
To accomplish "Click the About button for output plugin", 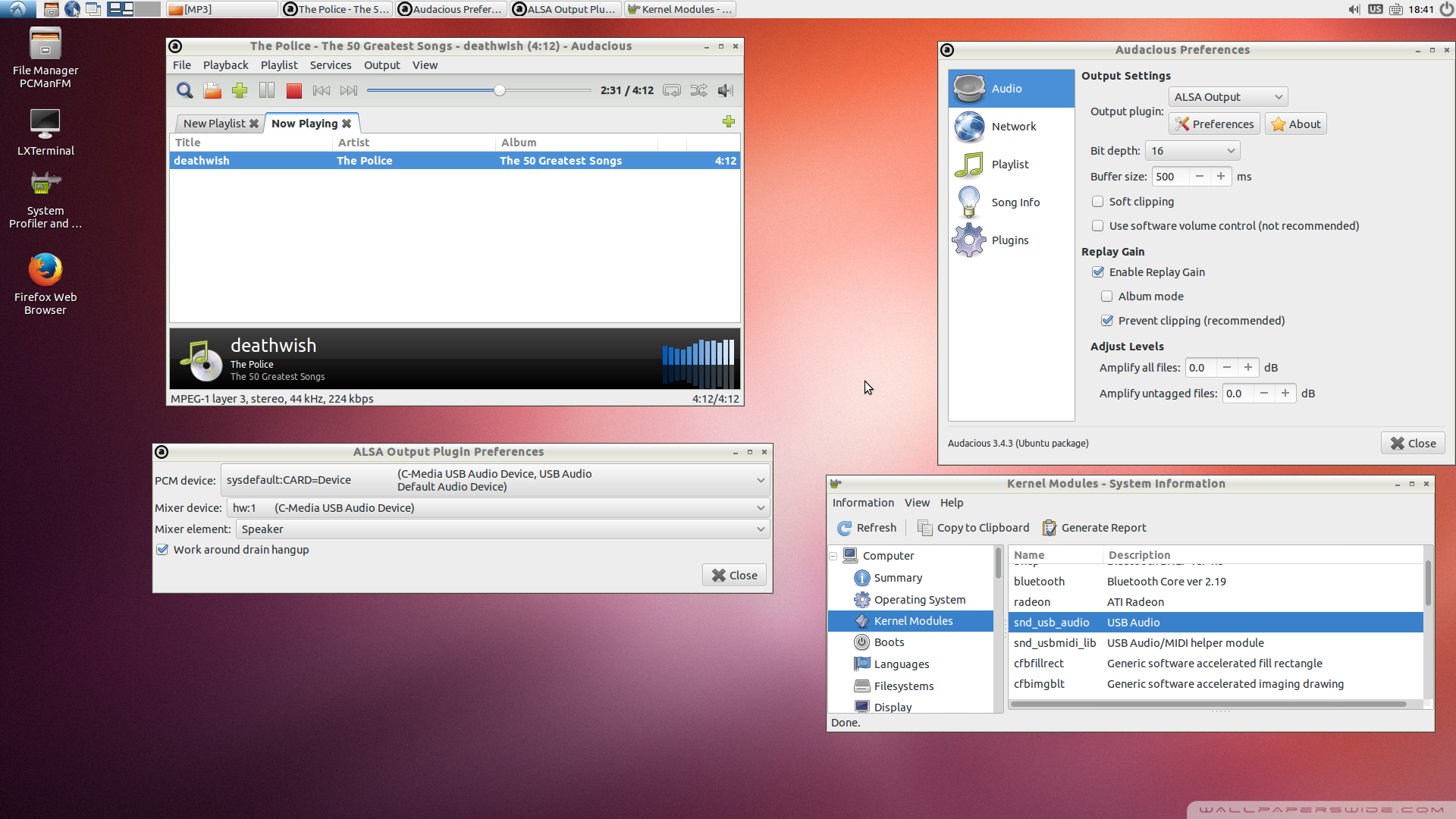I will (1295, 124).
